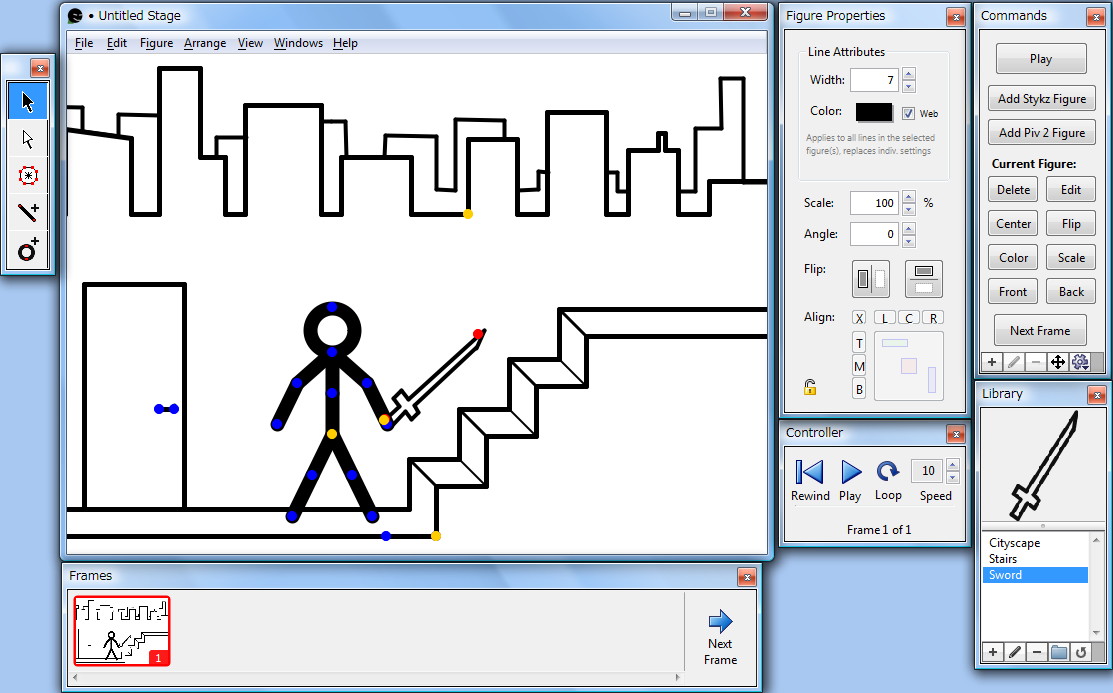The height and width of the screenshot is (693, 1113).
Task: Click the yellow unlocked padlock icon
Action: 810,386
